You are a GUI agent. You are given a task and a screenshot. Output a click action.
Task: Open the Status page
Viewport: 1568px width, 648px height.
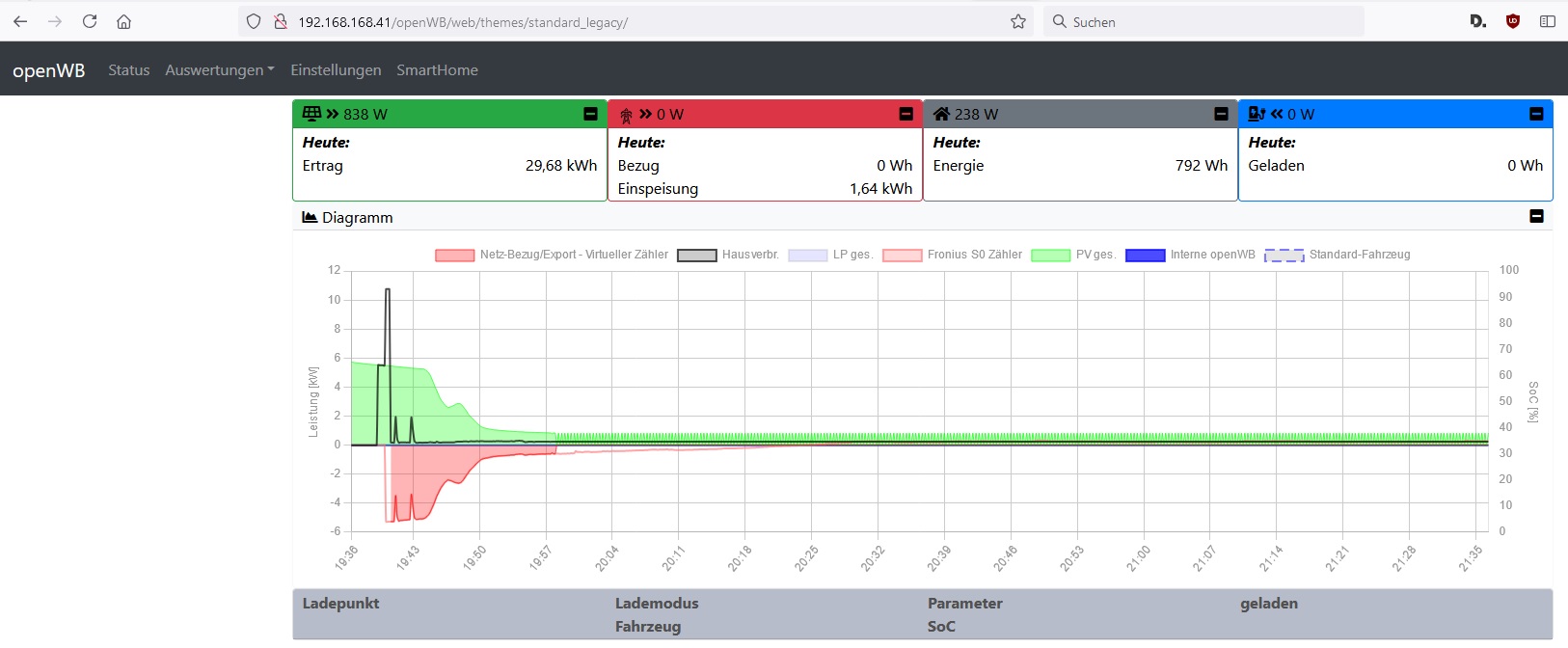coord(129,69)
